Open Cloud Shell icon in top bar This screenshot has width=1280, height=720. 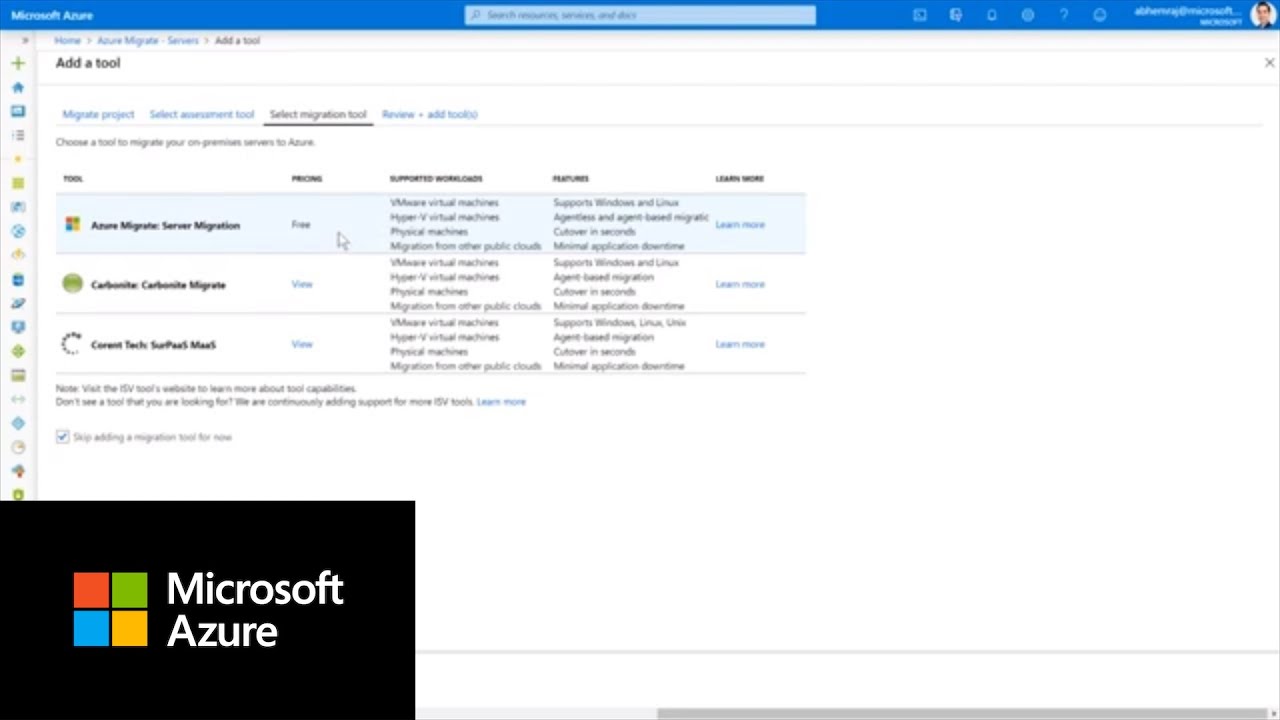(920, 15)
